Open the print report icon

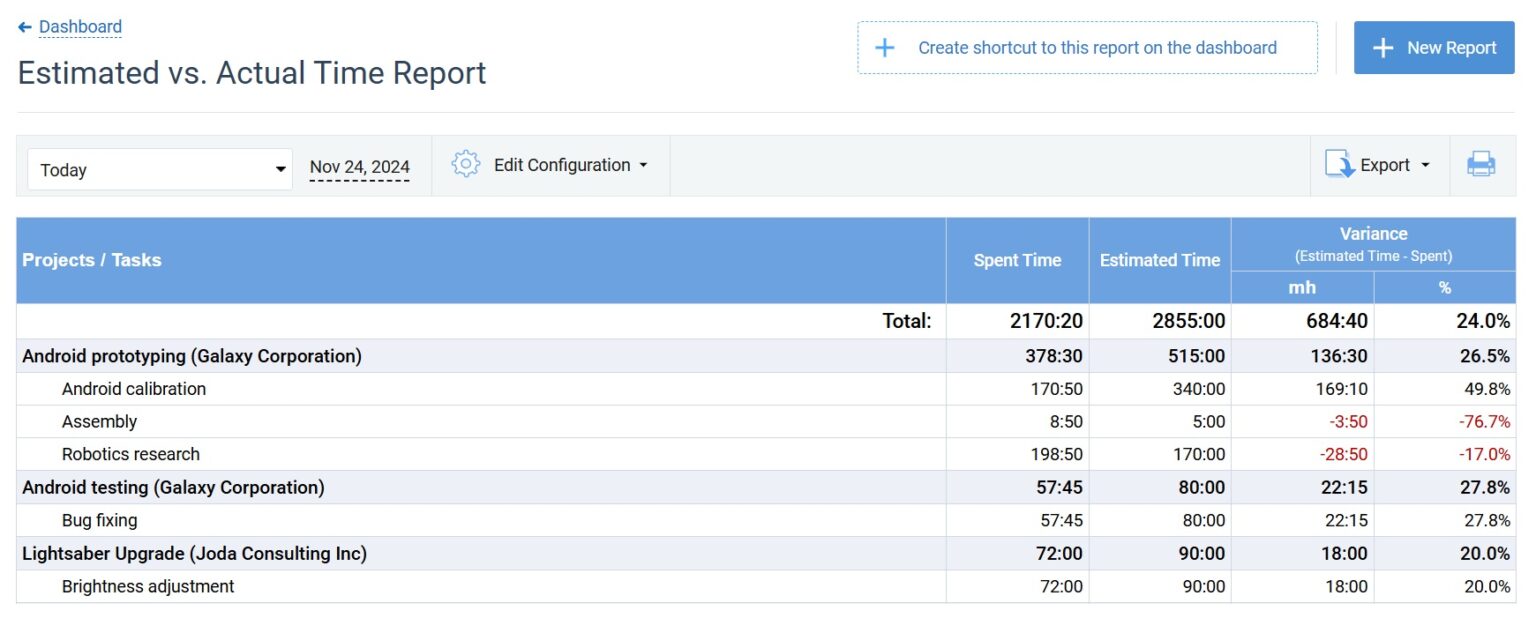(x=1480, y=163)
